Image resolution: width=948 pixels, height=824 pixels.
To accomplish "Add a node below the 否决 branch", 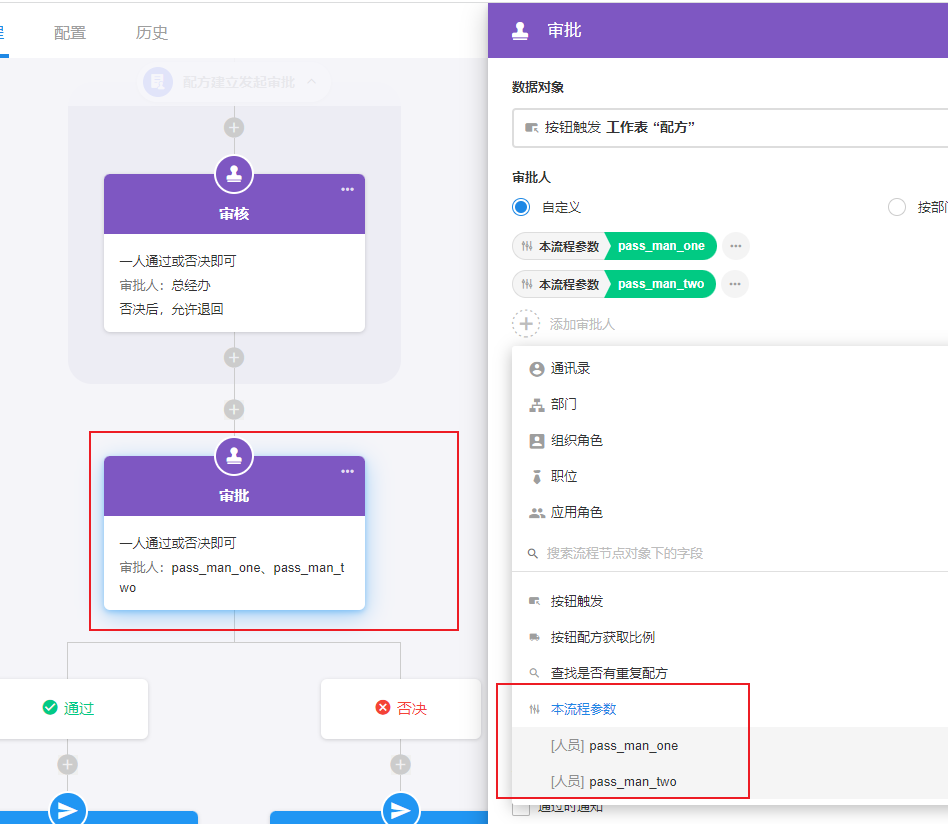I will (400, 765).
